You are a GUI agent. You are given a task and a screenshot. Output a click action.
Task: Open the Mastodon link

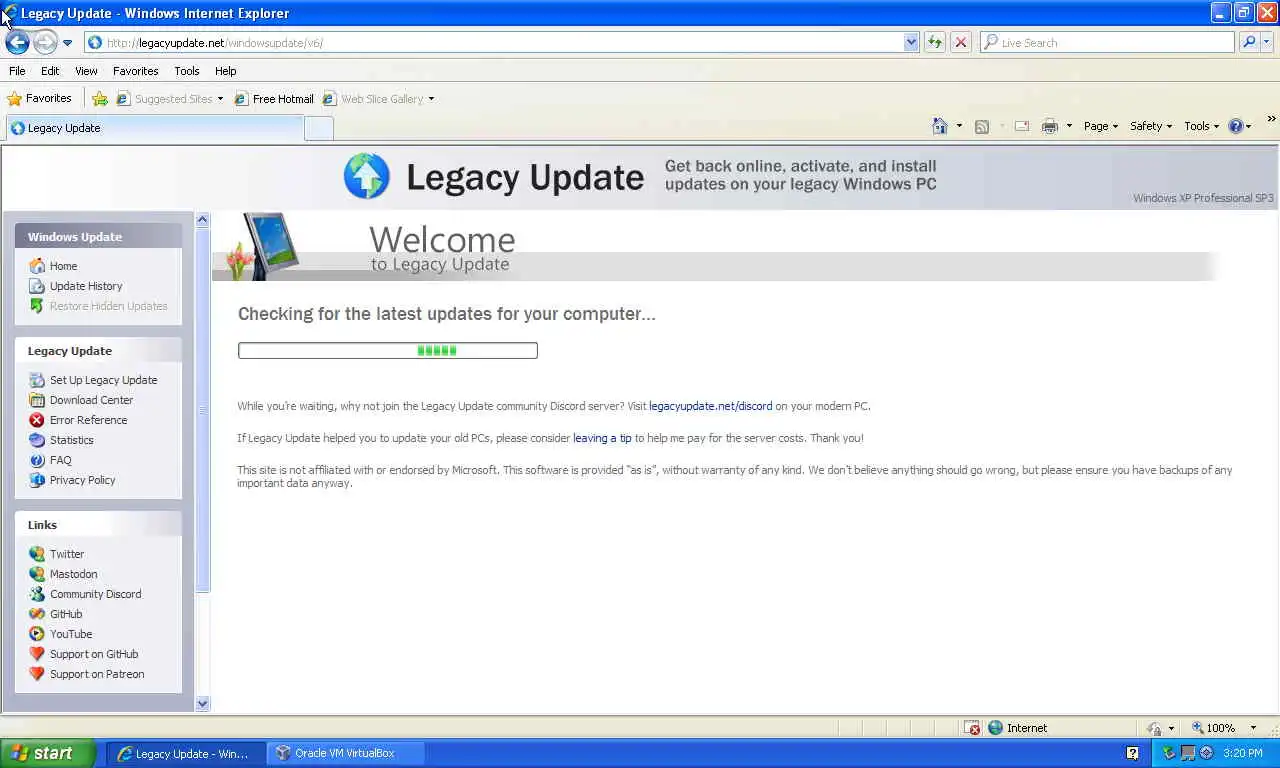click(x=73, y=574)
